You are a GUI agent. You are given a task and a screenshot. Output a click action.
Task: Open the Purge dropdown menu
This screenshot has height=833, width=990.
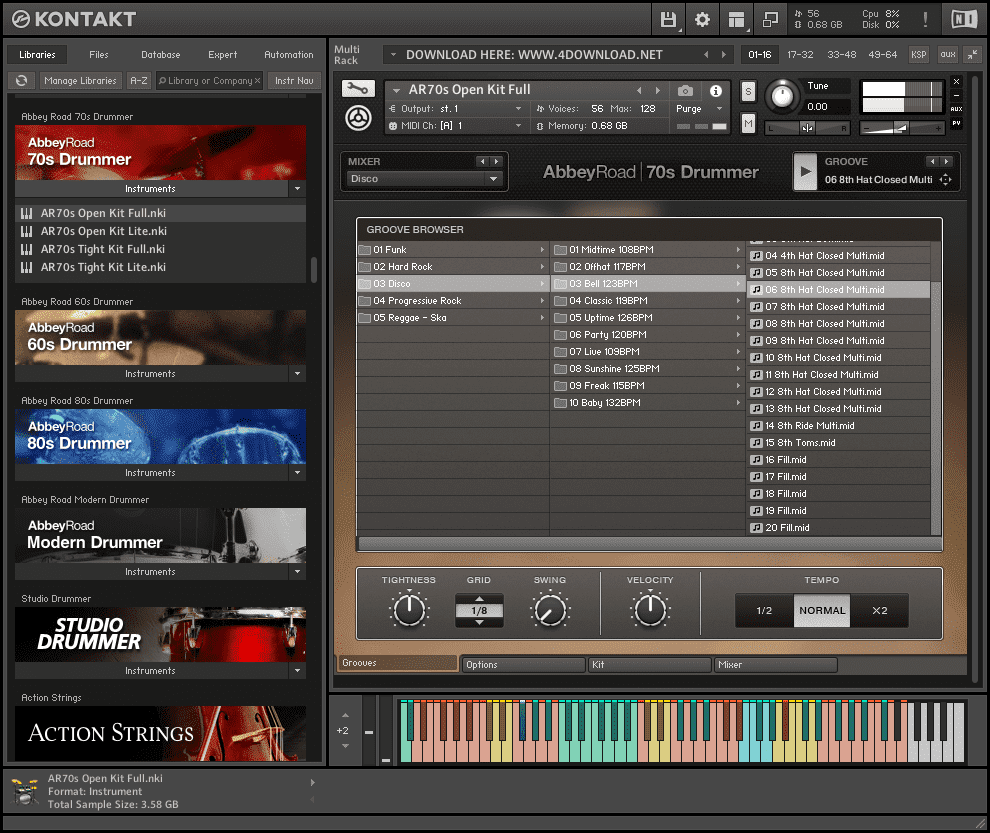[x=695, y=107]
